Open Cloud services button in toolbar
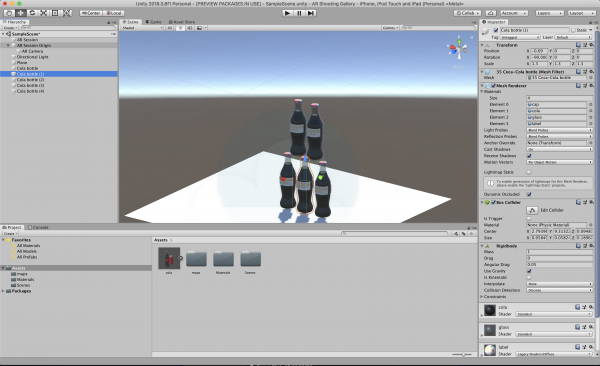 pyautogui.click(x=491, y=13)
